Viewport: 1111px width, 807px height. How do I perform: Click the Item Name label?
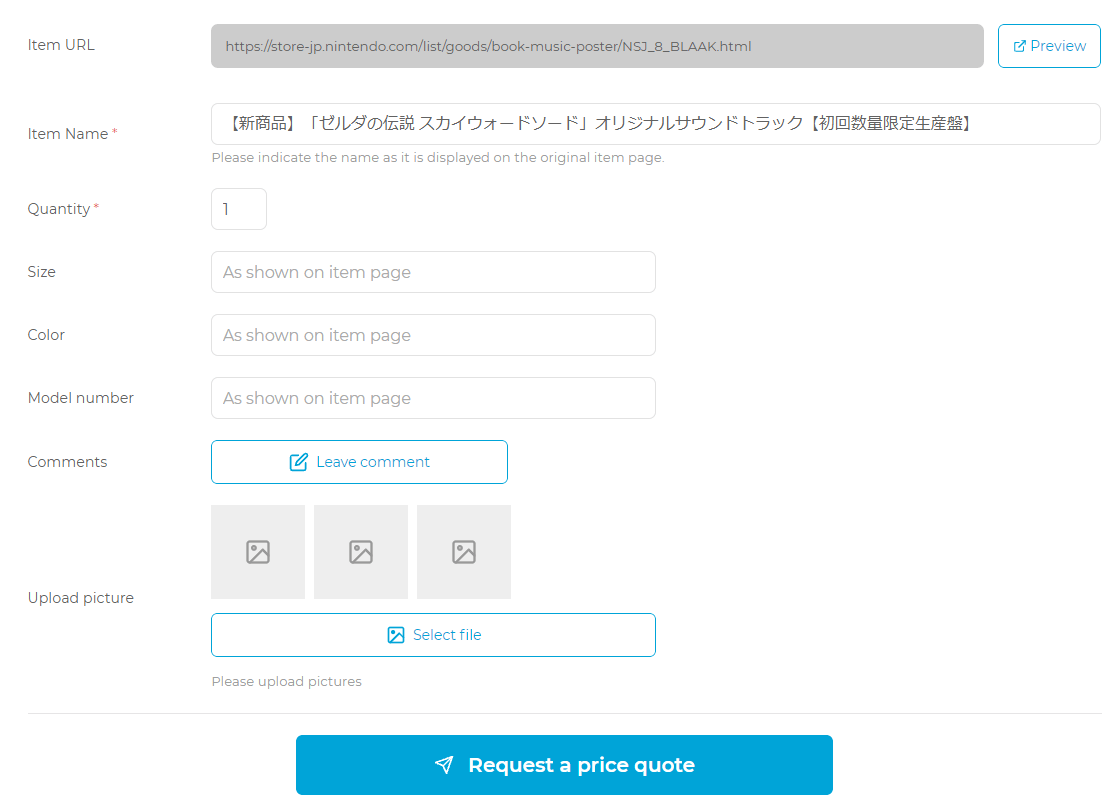tap(68, 134)
